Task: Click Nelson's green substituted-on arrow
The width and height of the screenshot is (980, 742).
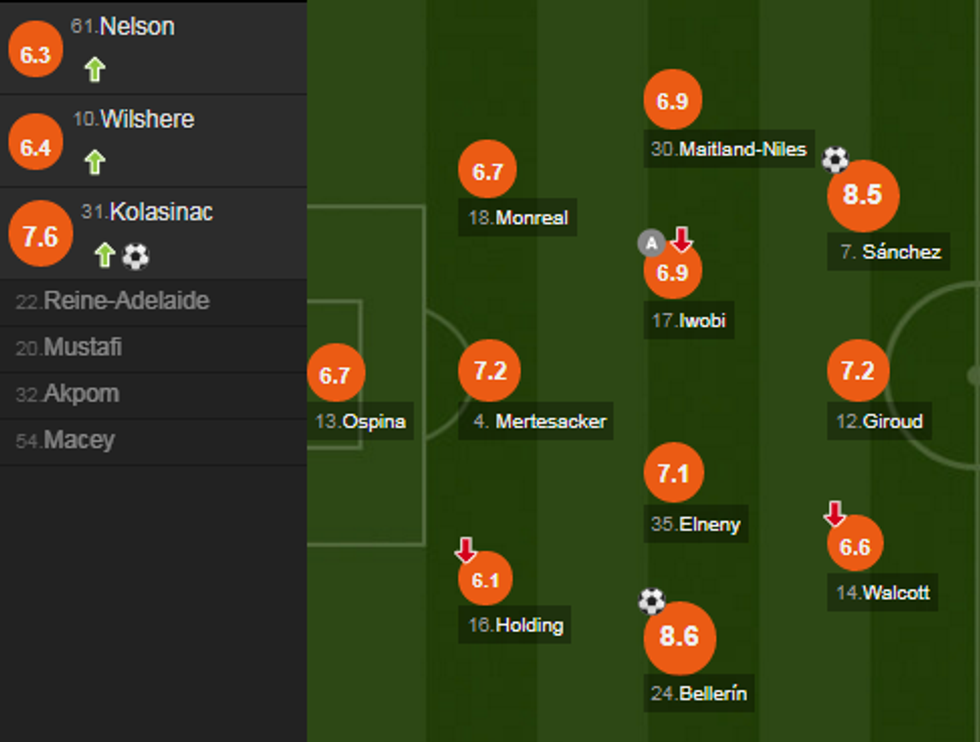Action: click(94, 69)
